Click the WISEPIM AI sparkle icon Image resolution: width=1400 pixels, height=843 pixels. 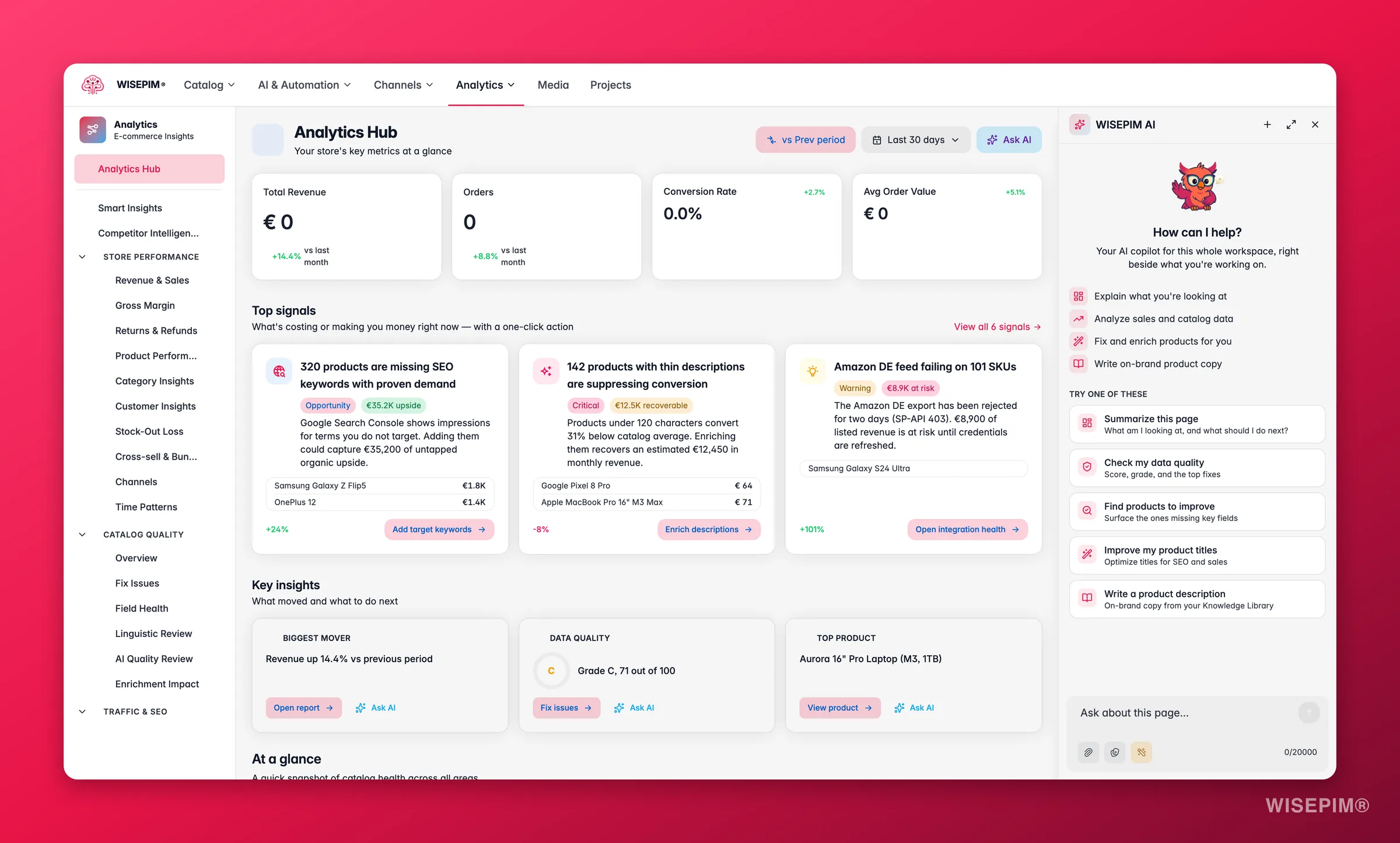[1080, 124]
